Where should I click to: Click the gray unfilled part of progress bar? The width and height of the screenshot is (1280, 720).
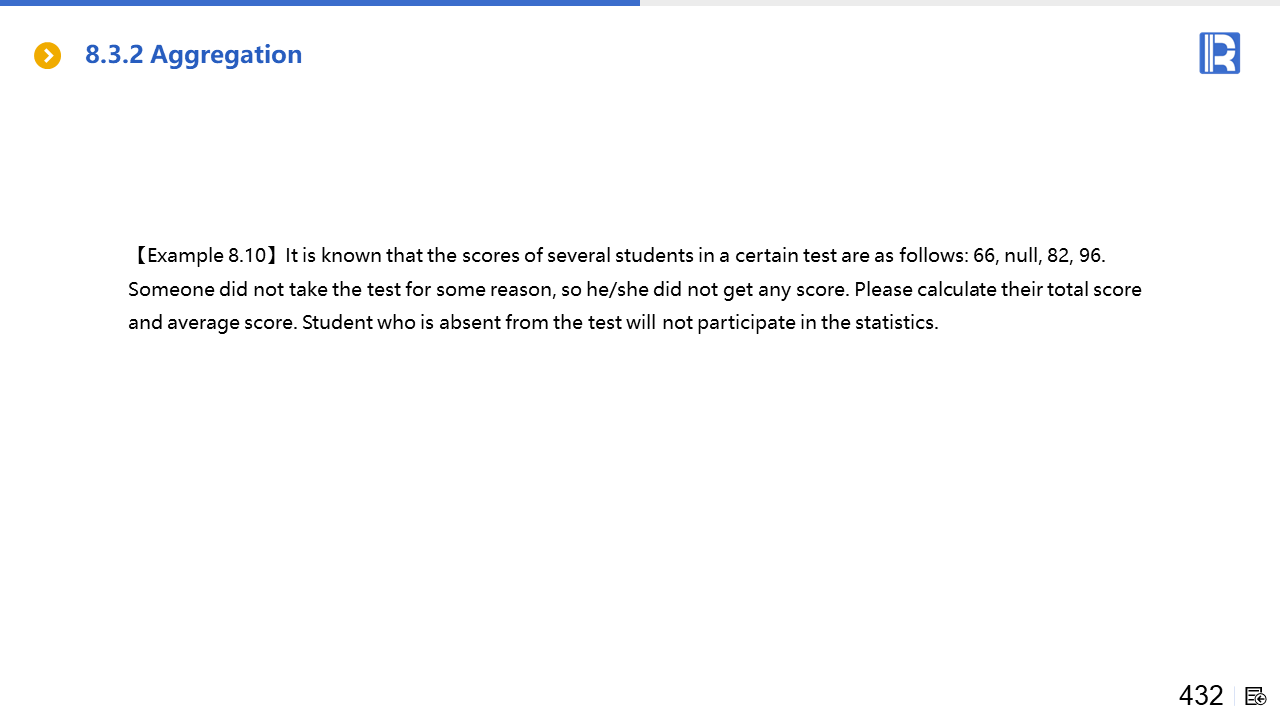pyautogui.click(x=960, y=3)
